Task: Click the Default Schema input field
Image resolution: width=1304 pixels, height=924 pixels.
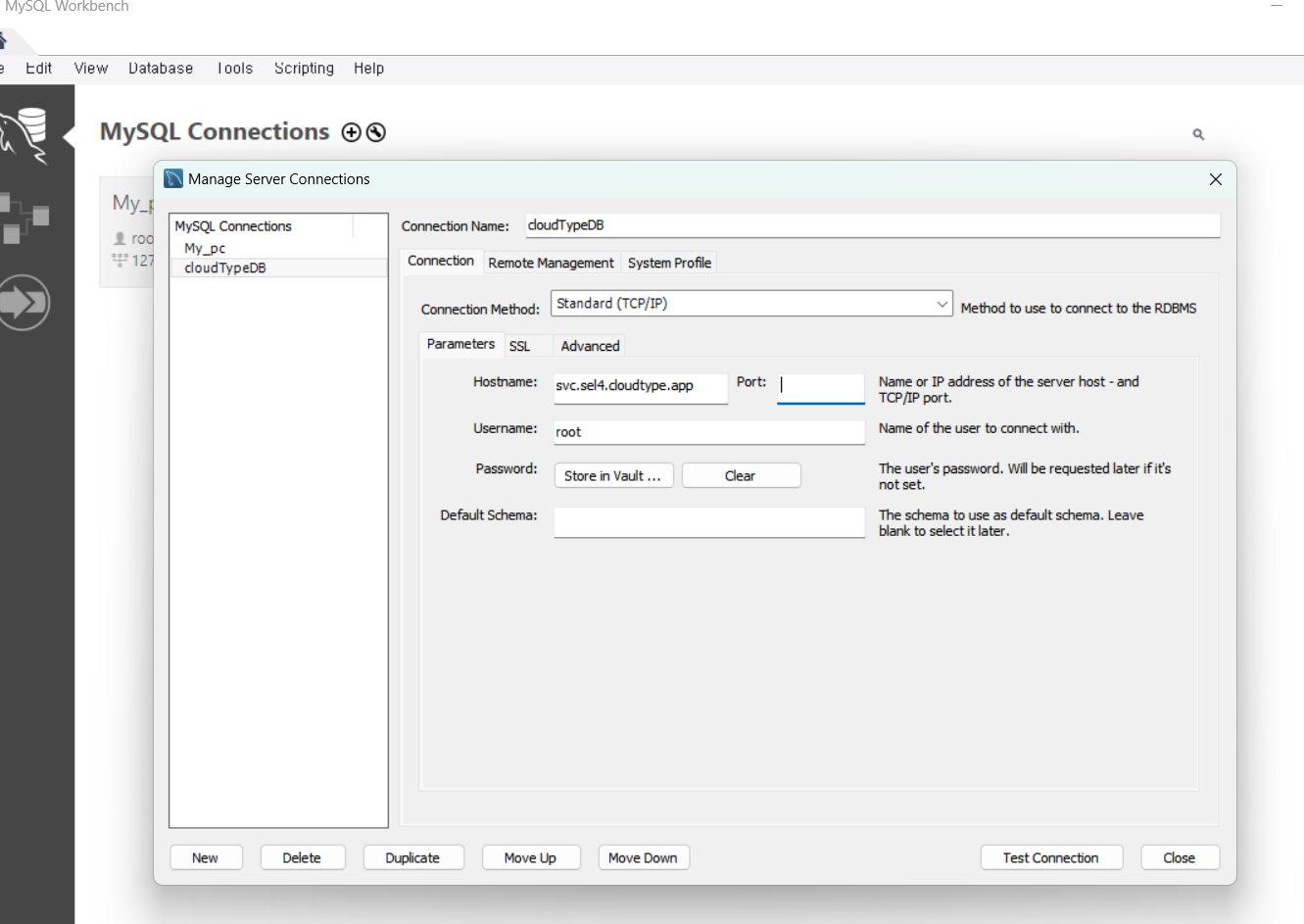Action: [x=709, y=521]
